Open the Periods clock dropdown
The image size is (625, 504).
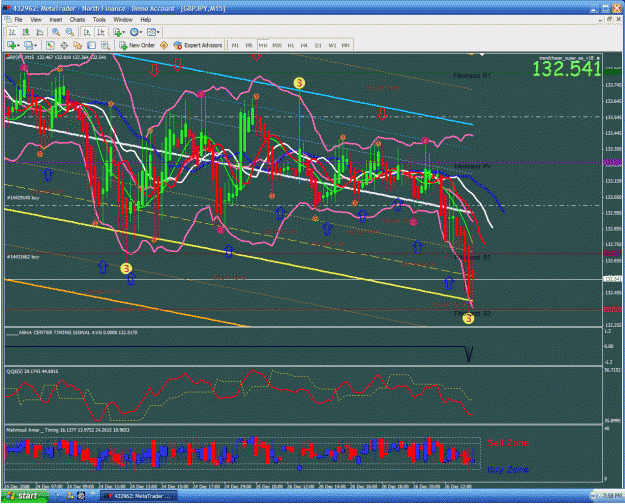click(x=136, y=32)
